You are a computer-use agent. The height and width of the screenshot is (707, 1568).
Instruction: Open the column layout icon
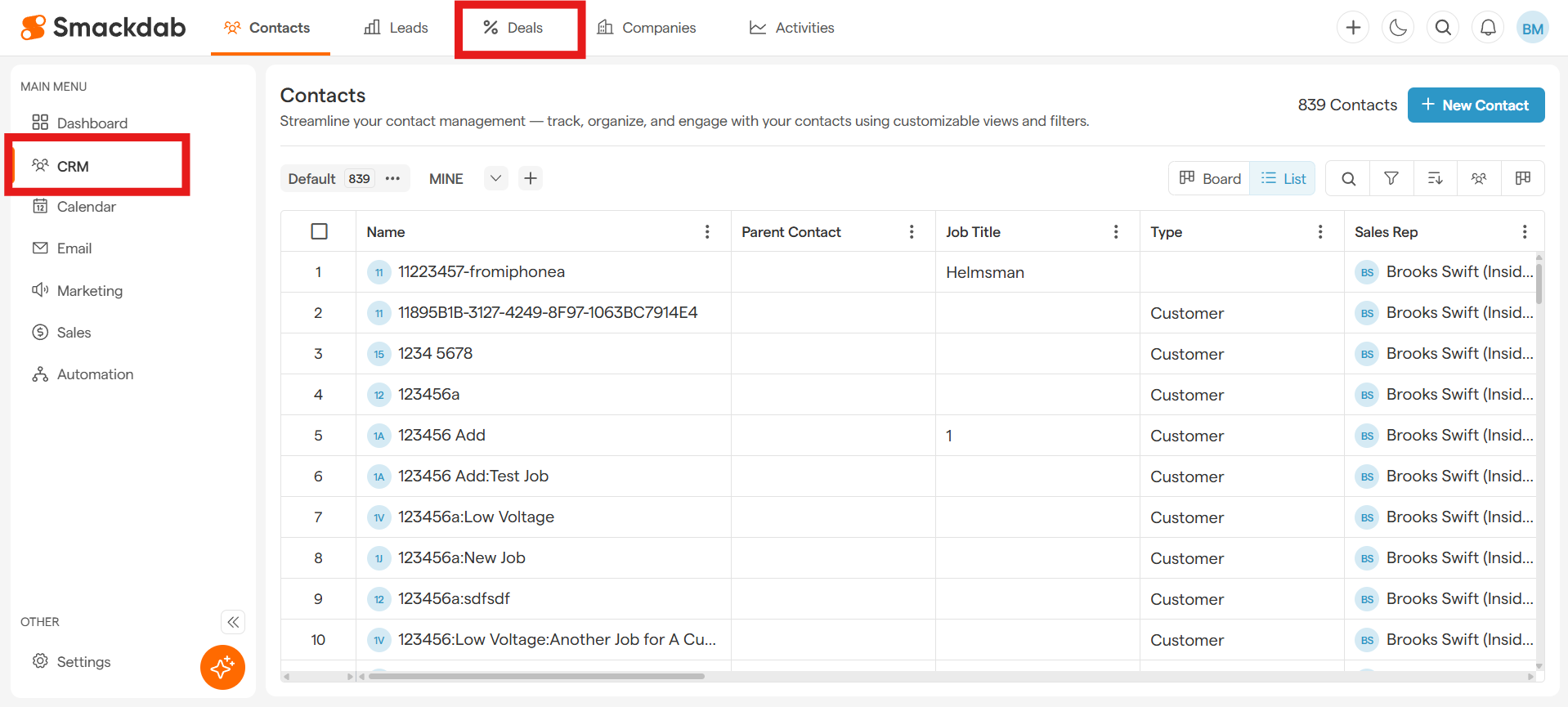[1522, 178]
